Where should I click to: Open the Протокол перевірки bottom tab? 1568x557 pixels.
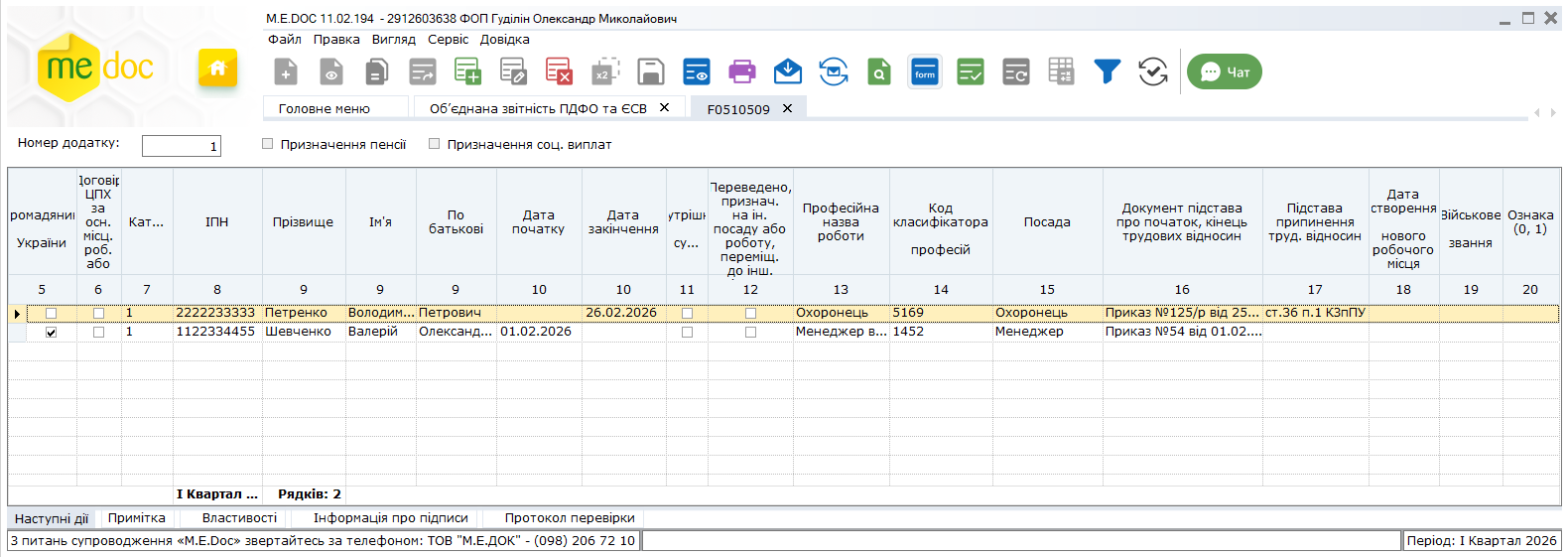click(x=569, y=518)
